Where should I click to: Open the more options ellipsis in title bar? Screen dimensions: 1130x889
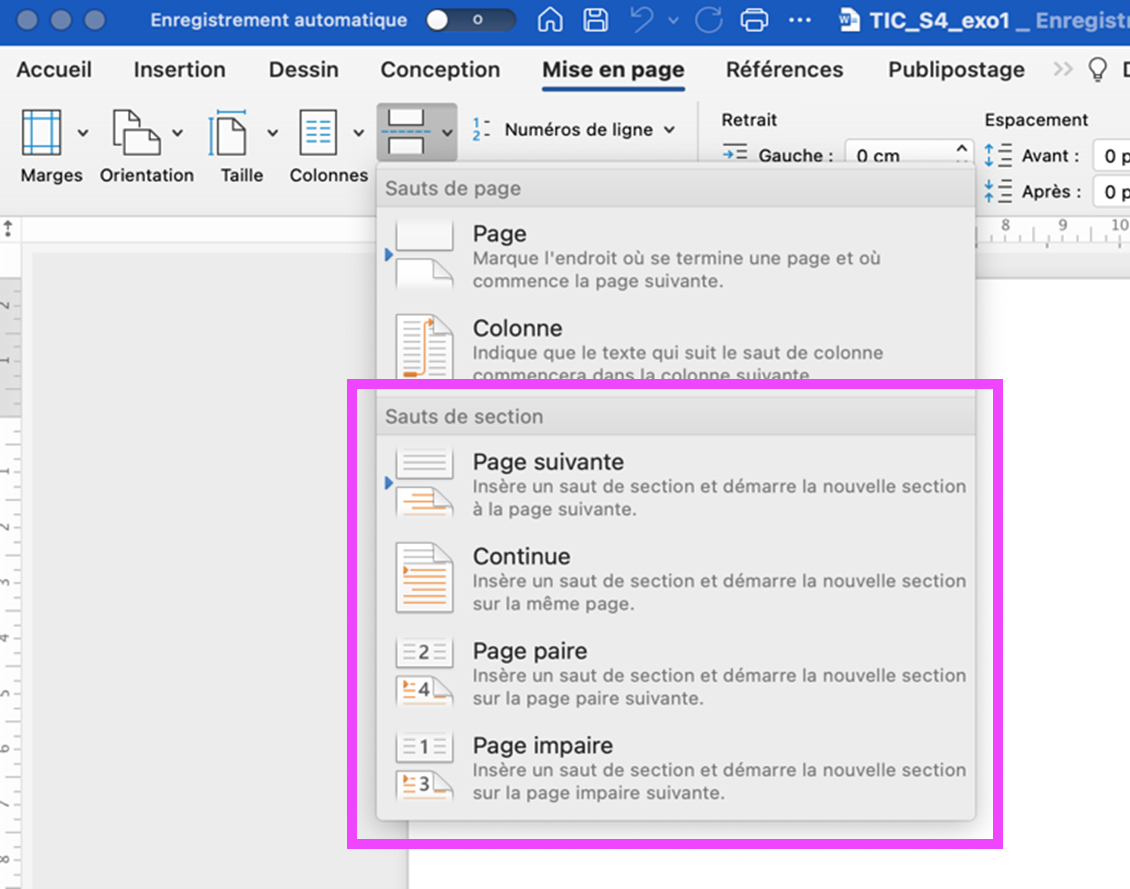click(799, 20)
